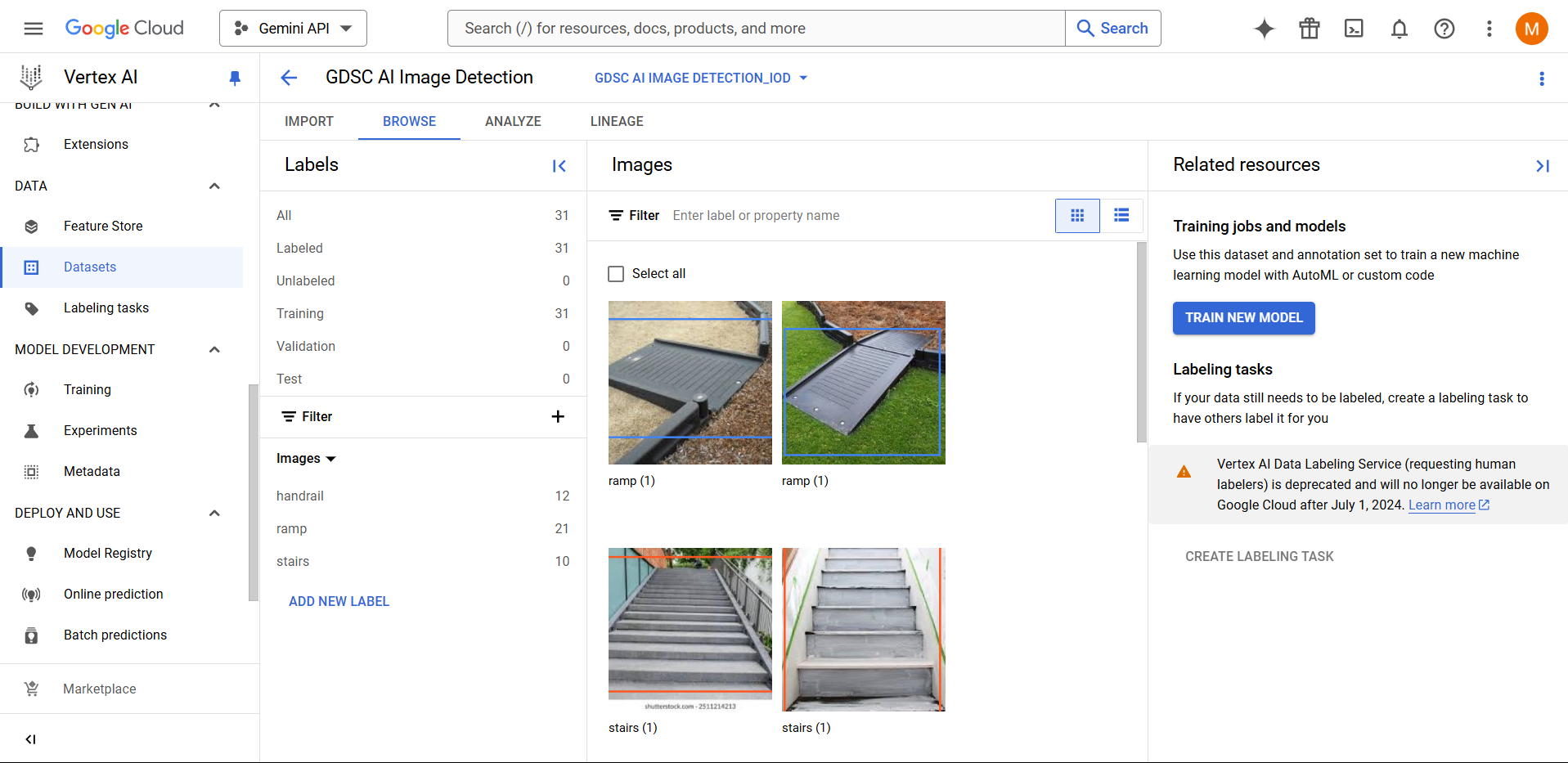
Task: Open Cloud Shell terminal
Action: pos(1354,29)
